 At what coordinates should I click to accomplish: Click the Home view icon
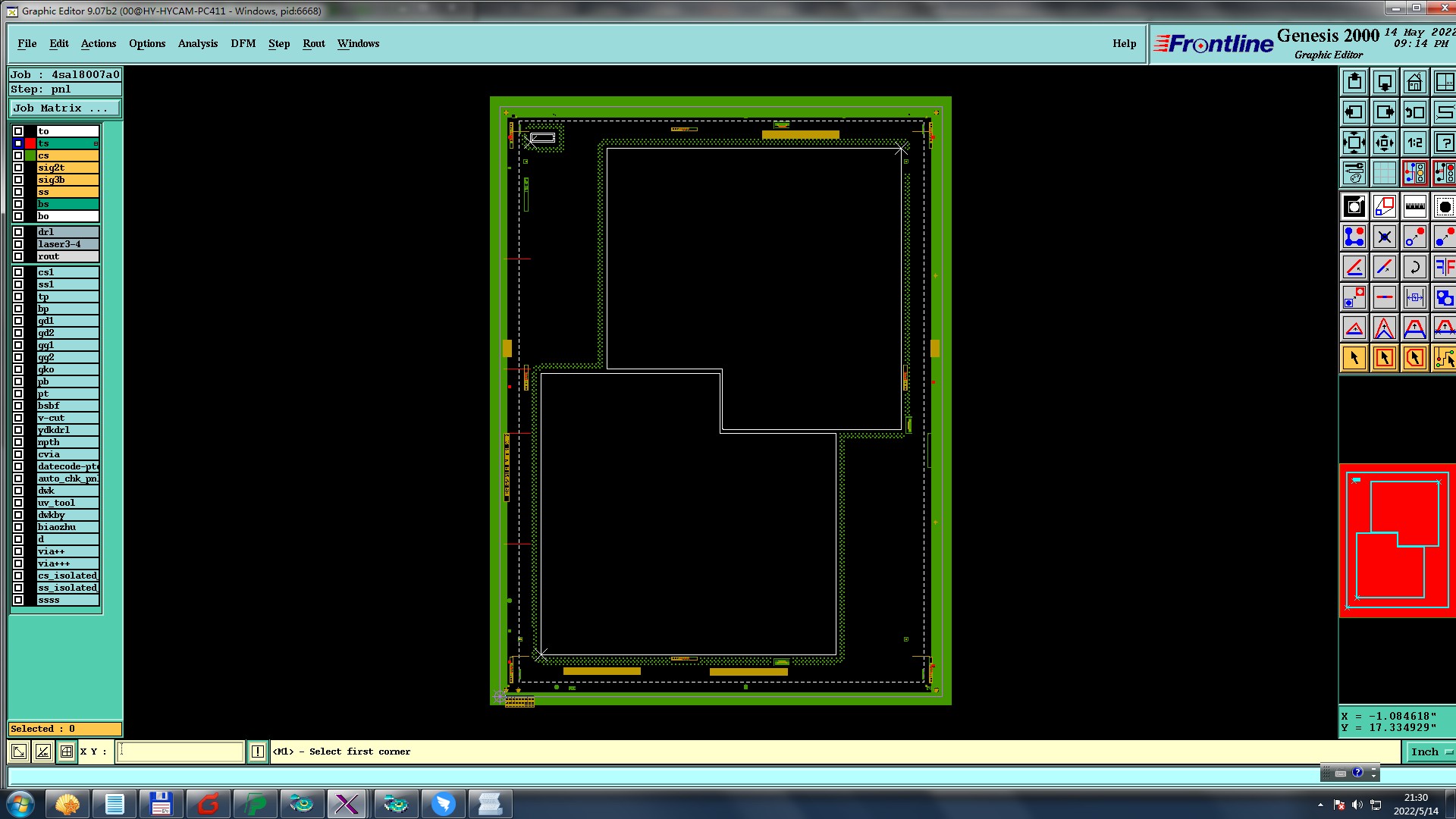pos(1414,82)
